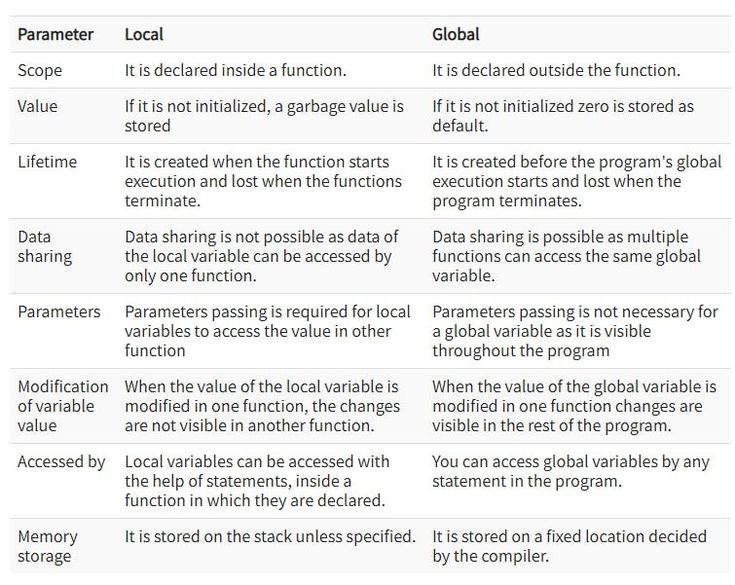
Task: Select the 'stored on the stack' cell
Action: point(269,537)
